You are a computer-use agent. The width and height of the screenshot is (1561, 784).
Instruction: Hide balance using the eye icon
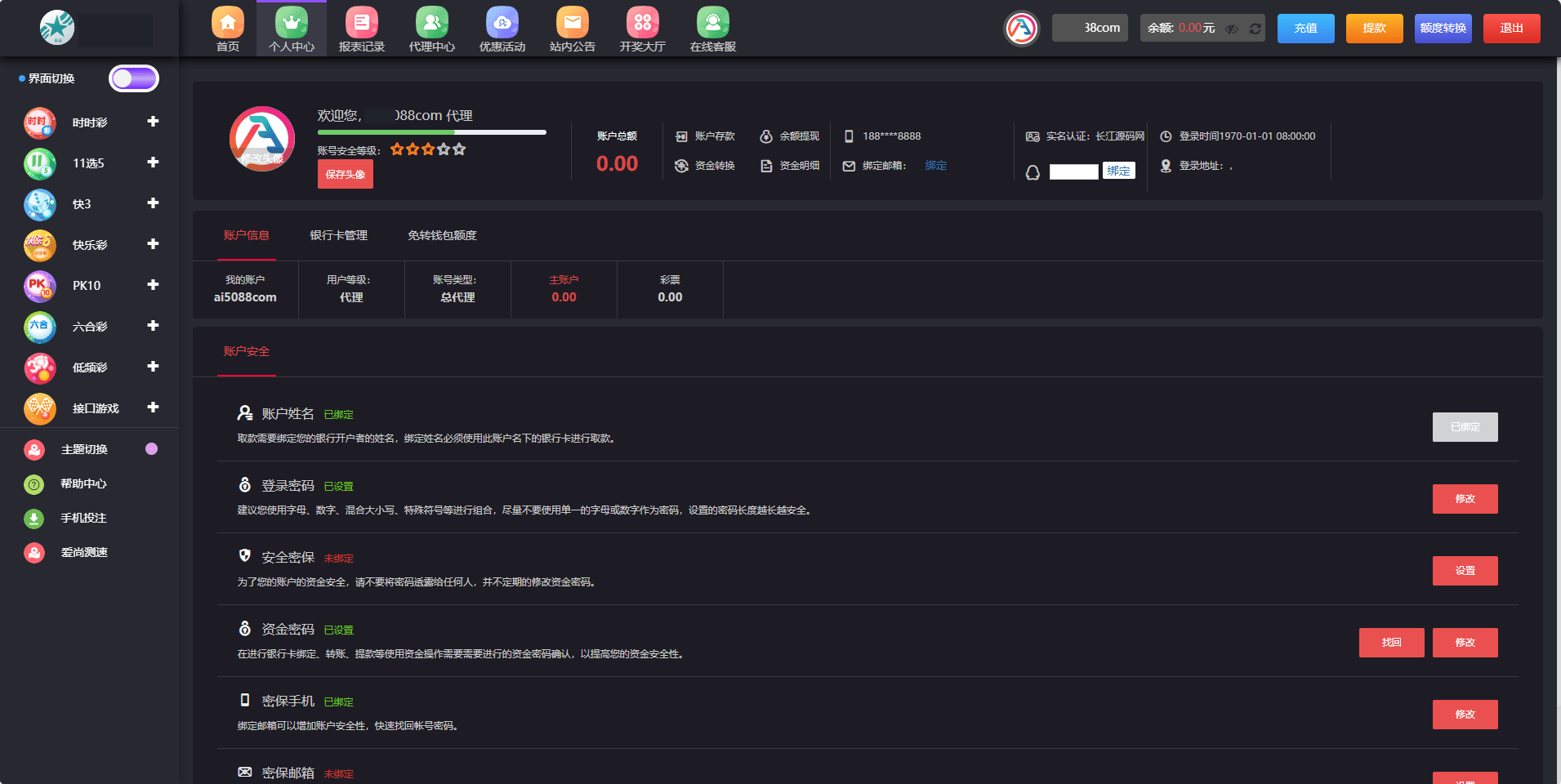(x=1232, y=29)
